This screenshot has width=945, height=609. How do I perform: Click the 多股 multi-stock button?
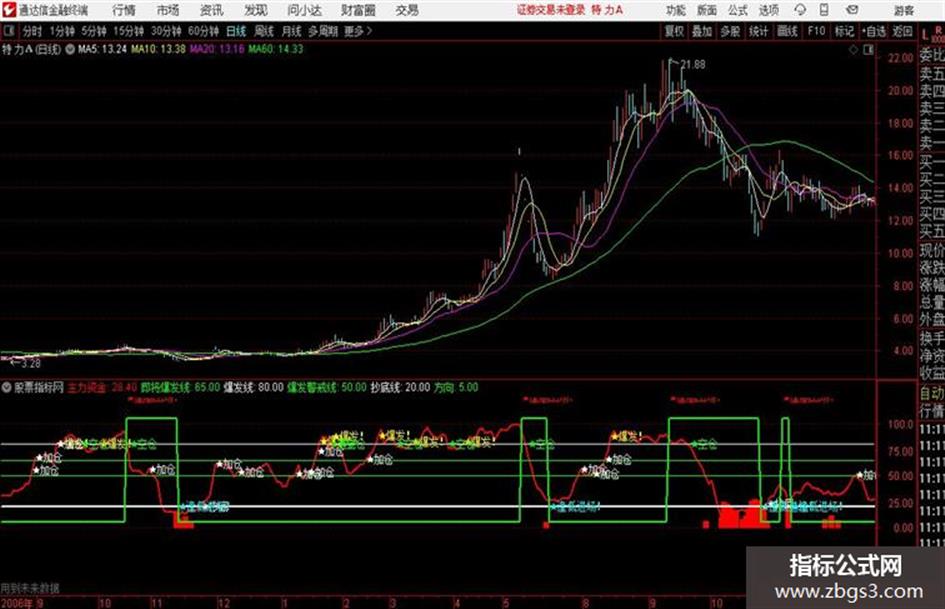[x=730, y=31]
